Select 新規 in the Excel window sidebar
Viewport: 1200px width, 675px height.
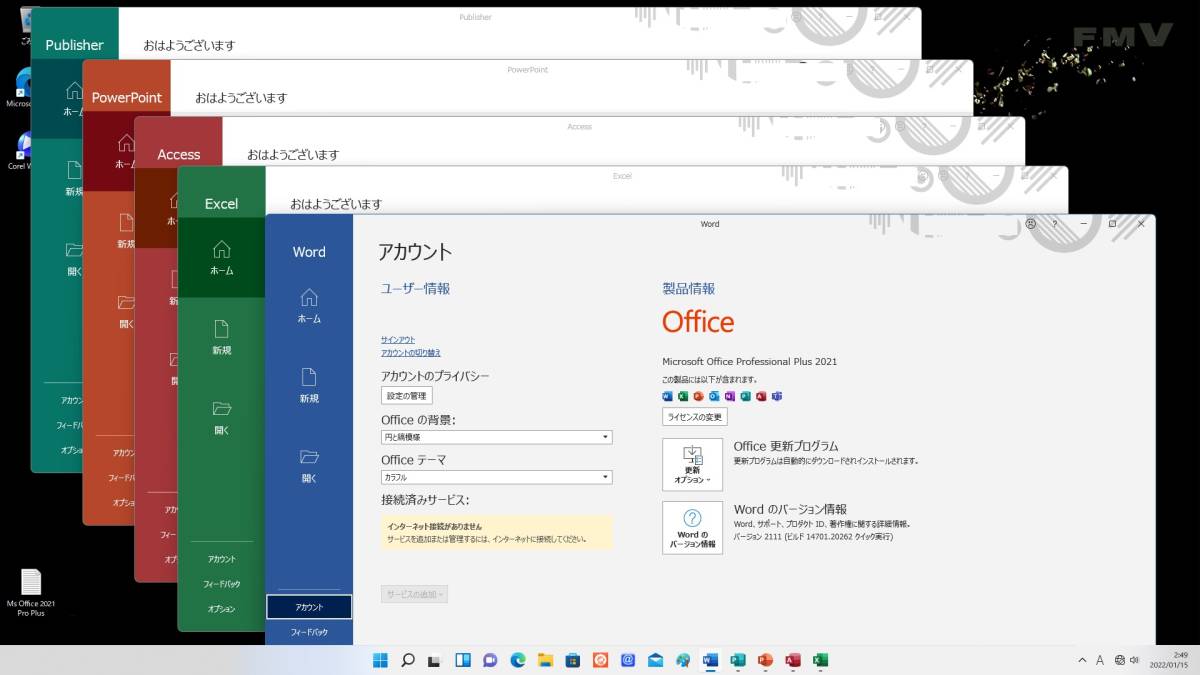(222, 337)
